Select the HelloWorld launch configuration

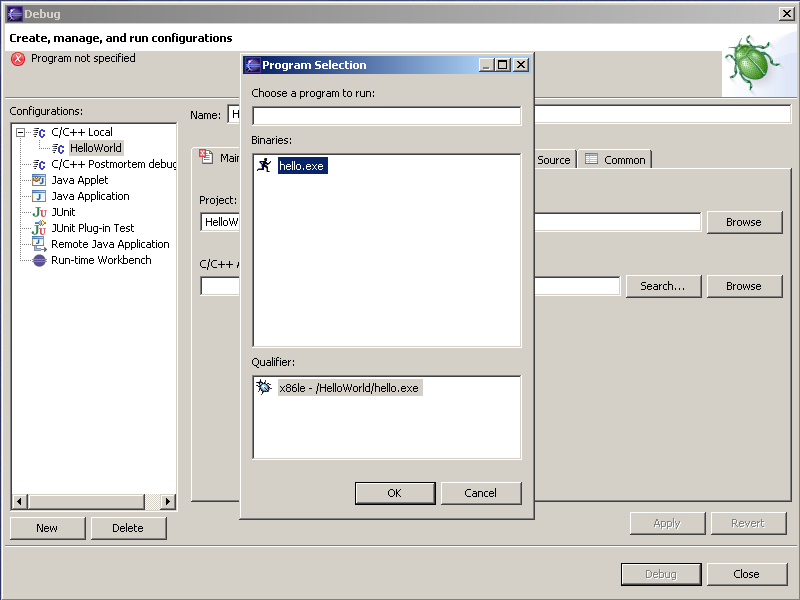[95, 148]
